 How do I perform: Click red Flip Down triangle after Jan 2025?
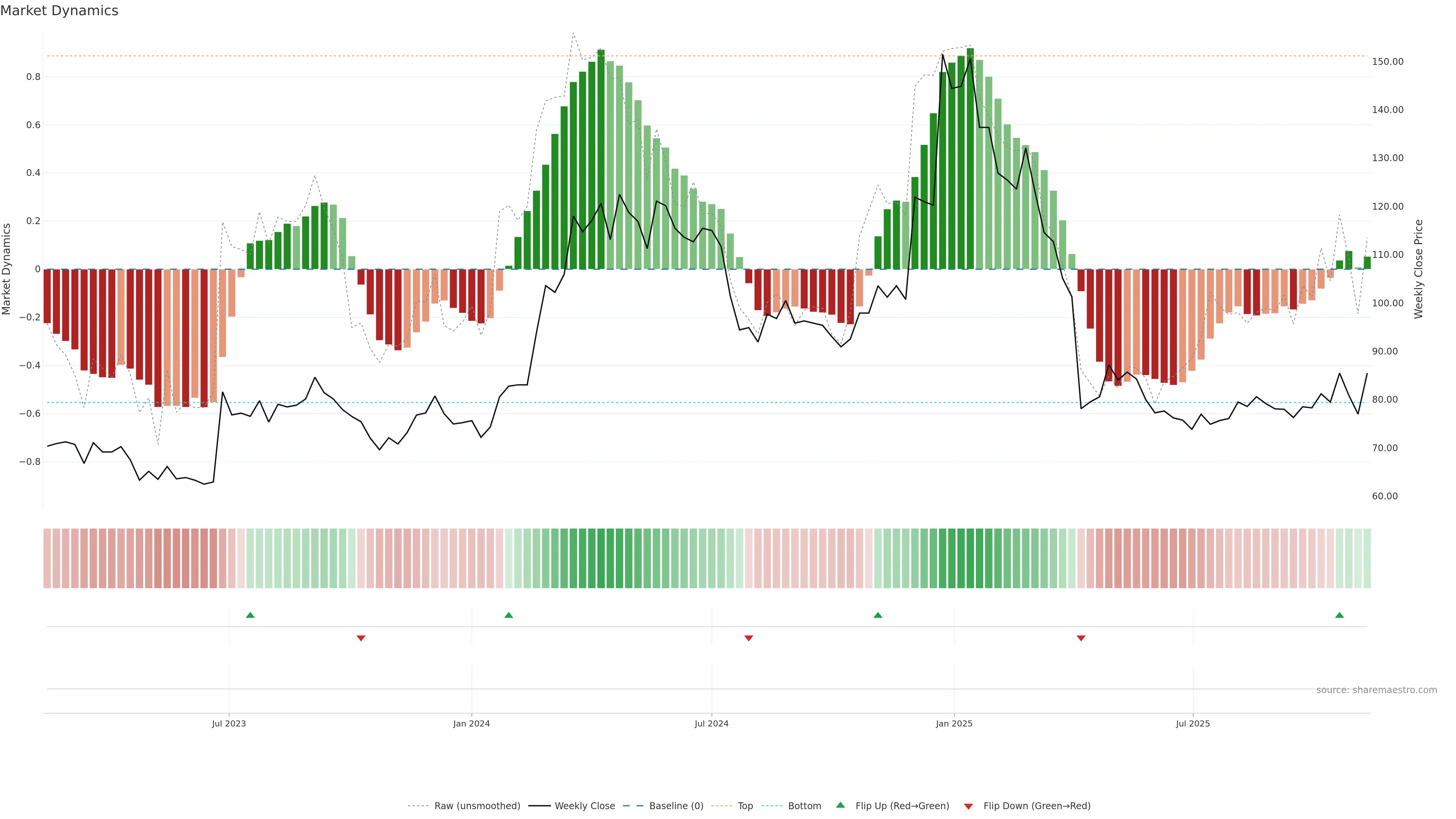pos(1081,638)
